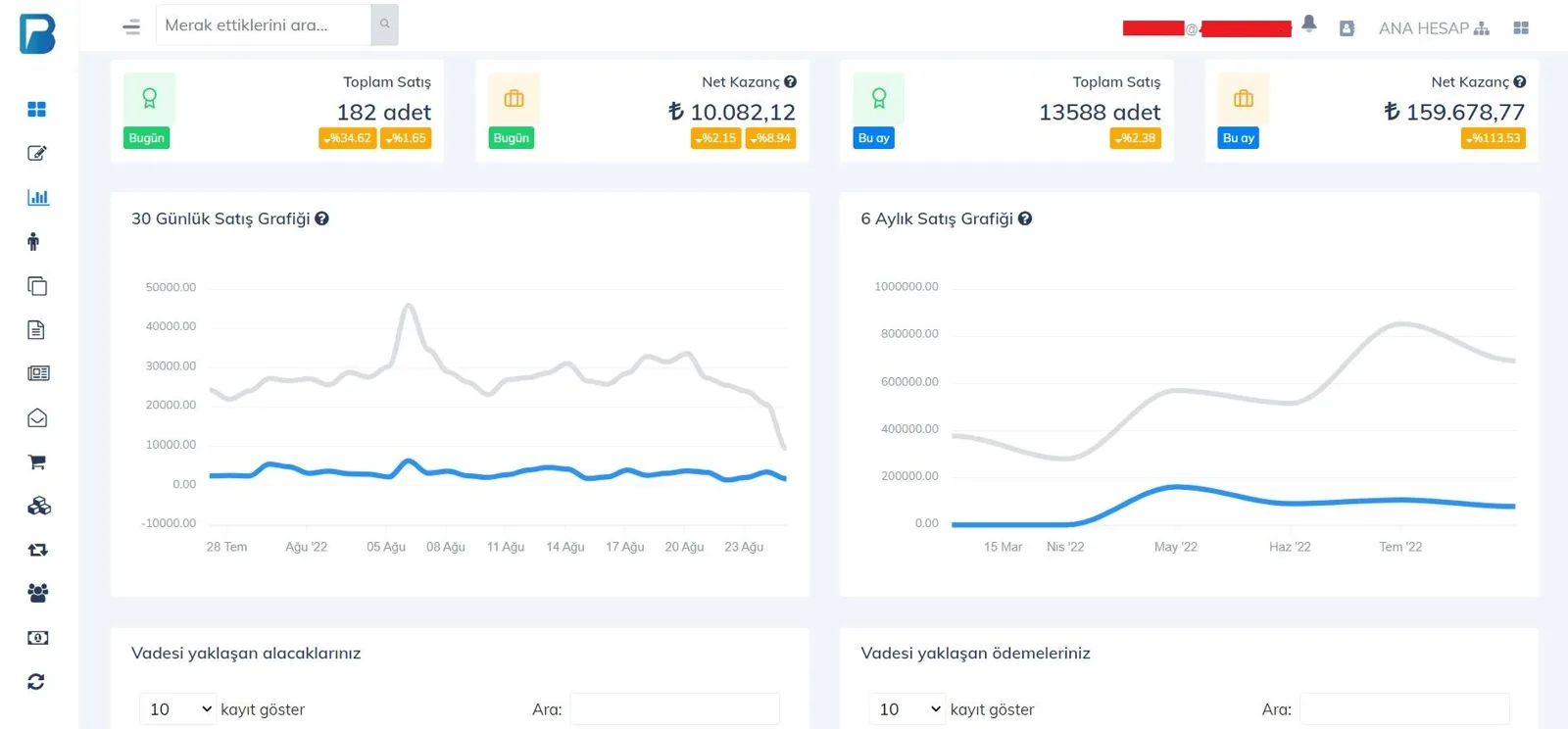Open alacaklarınız records-per-page dropdown
Screen dimensions: 1568x729
178,709
